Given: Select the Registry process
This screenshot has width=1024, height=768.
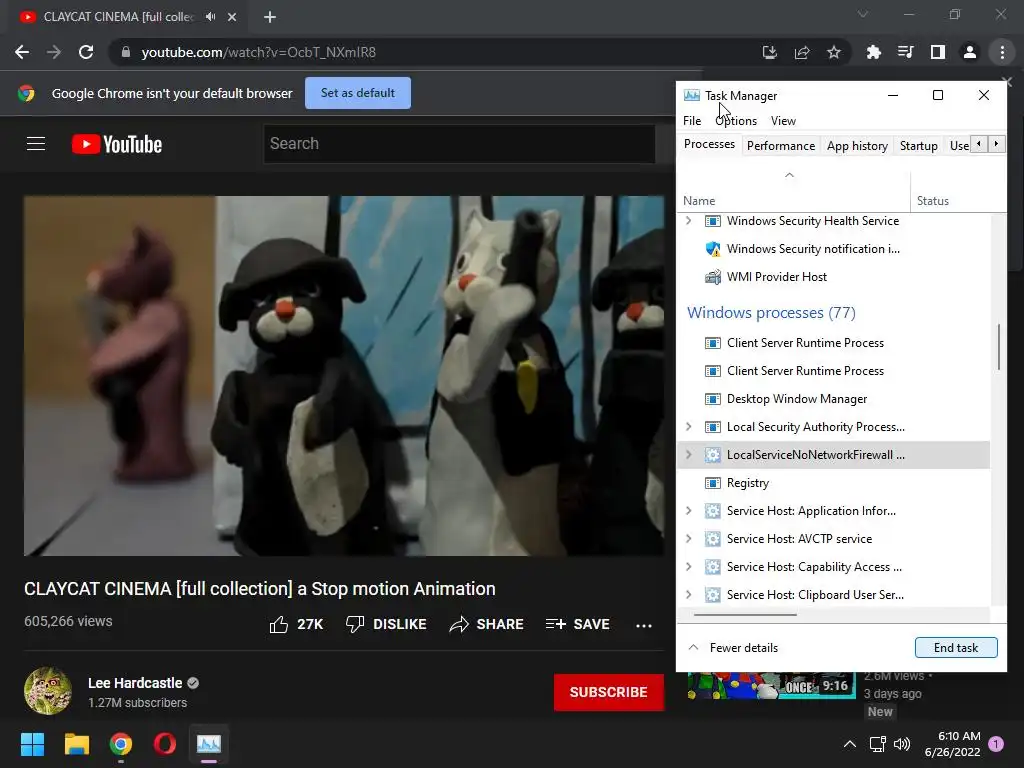Looking at the screenshot, I should tap(833, 483).
